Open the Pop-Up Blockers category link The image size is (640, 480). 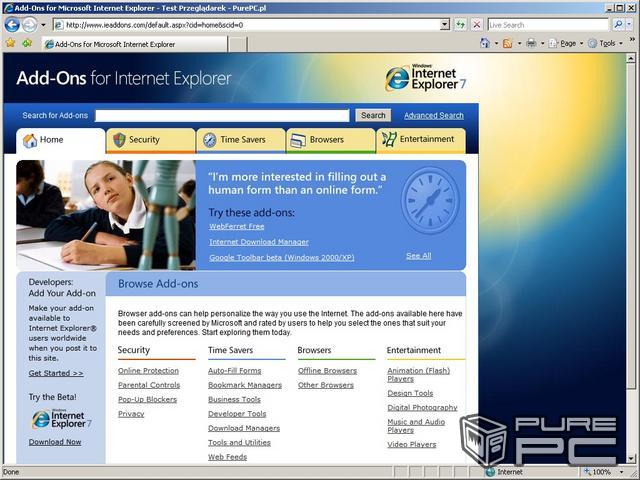click(x=147, y=399)
